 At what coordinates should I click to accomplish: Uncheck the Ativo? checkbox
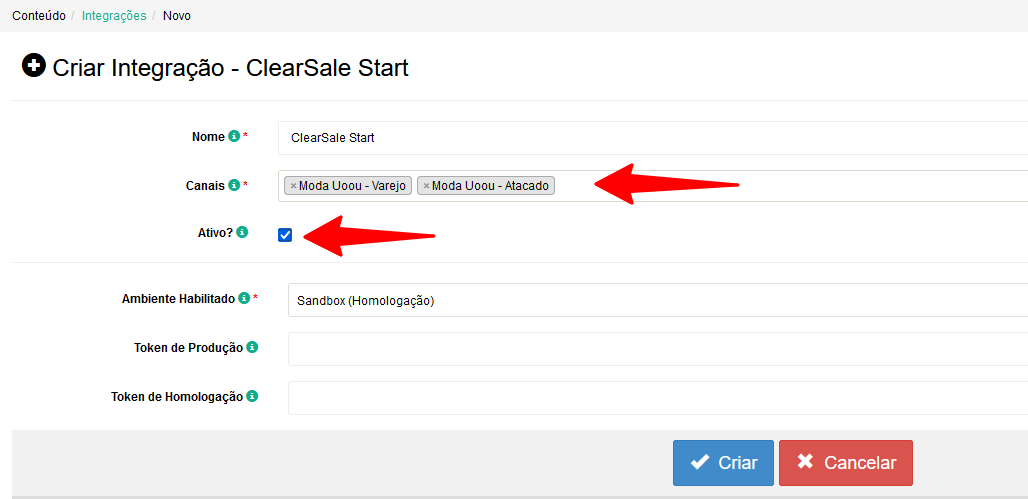point(285,235)
